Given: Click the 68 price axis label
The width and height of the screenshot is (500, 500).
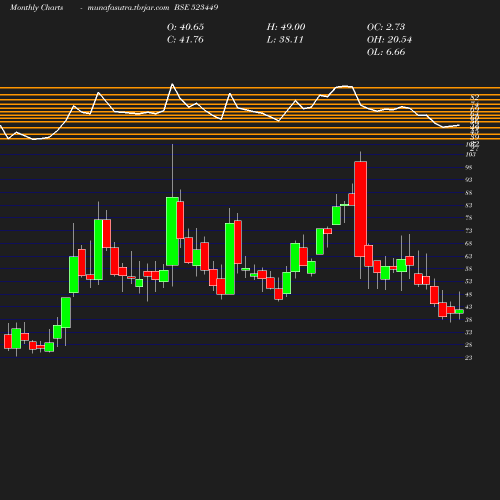Looking at the screenshot, I should coord(469,244).
